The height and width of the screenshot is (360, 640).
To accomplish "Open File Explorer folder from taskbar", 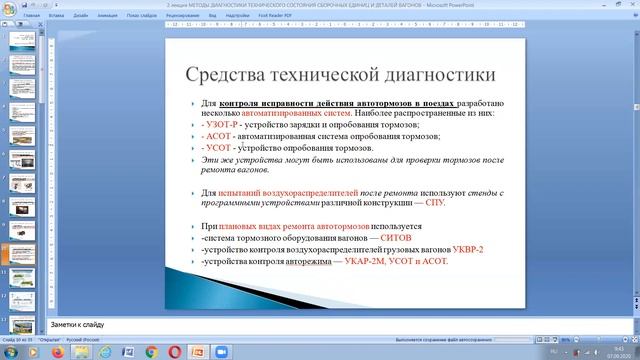I will (81, 352).
